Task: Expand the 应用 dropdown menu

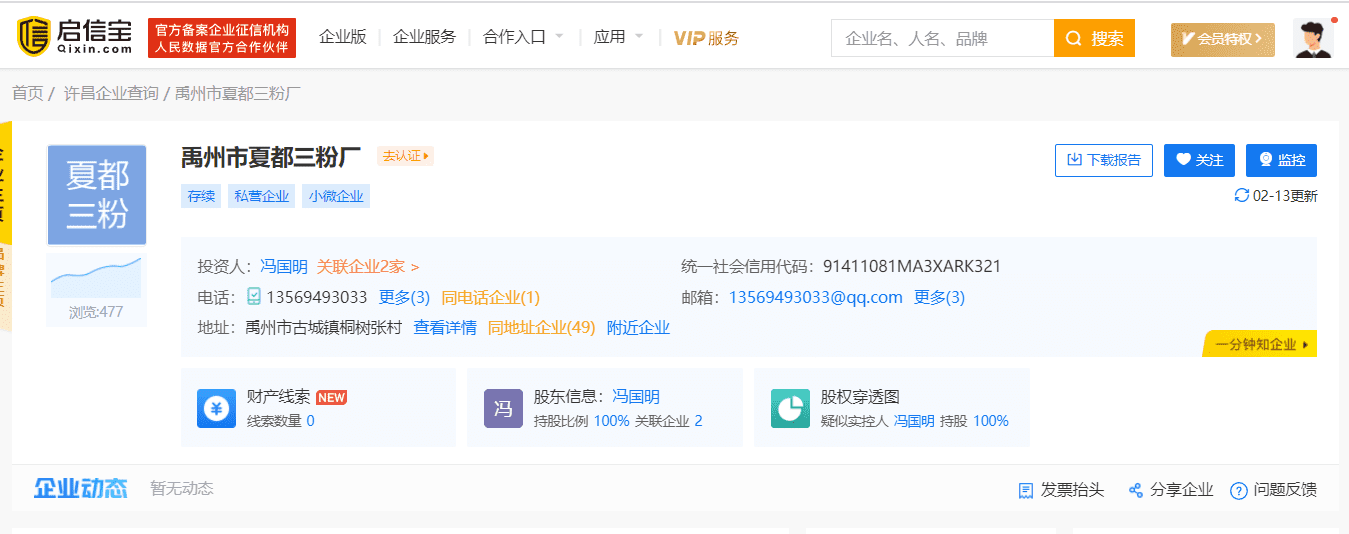Action: tap(618, 37)
